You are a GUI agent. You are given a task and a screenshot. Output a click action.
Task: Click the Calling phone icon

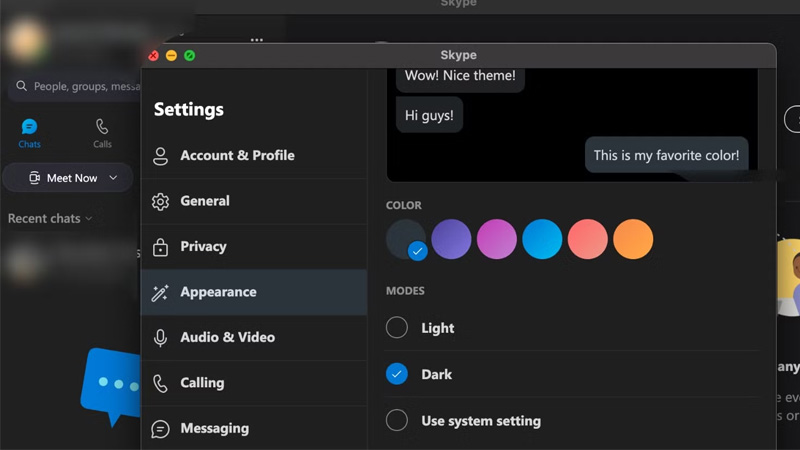click(160, 384)
